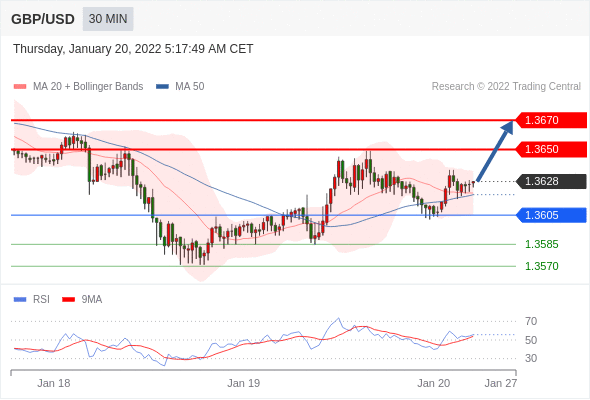Click the Jan 18 date axis label
This screenshot has width=590, height=400.
pyautogui.click(x=54, y=383)
